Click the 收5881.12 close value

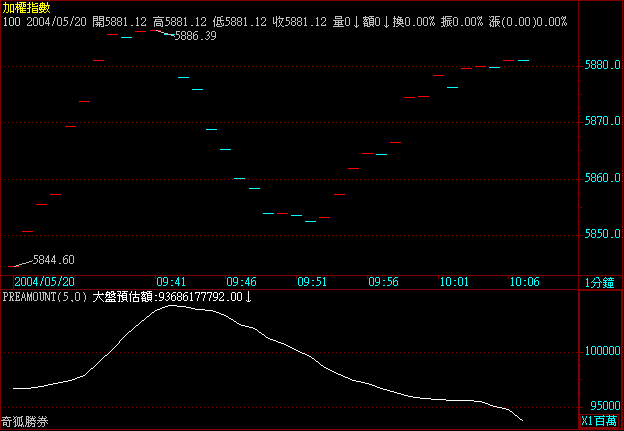300,21
